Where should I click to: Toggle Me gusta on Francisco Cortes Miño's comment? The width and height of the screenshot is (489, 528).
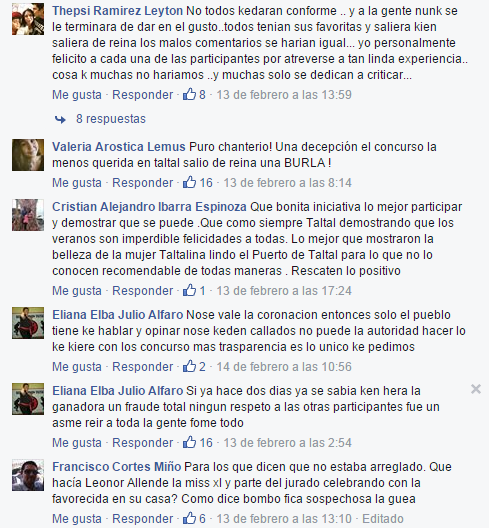[77, 519]
